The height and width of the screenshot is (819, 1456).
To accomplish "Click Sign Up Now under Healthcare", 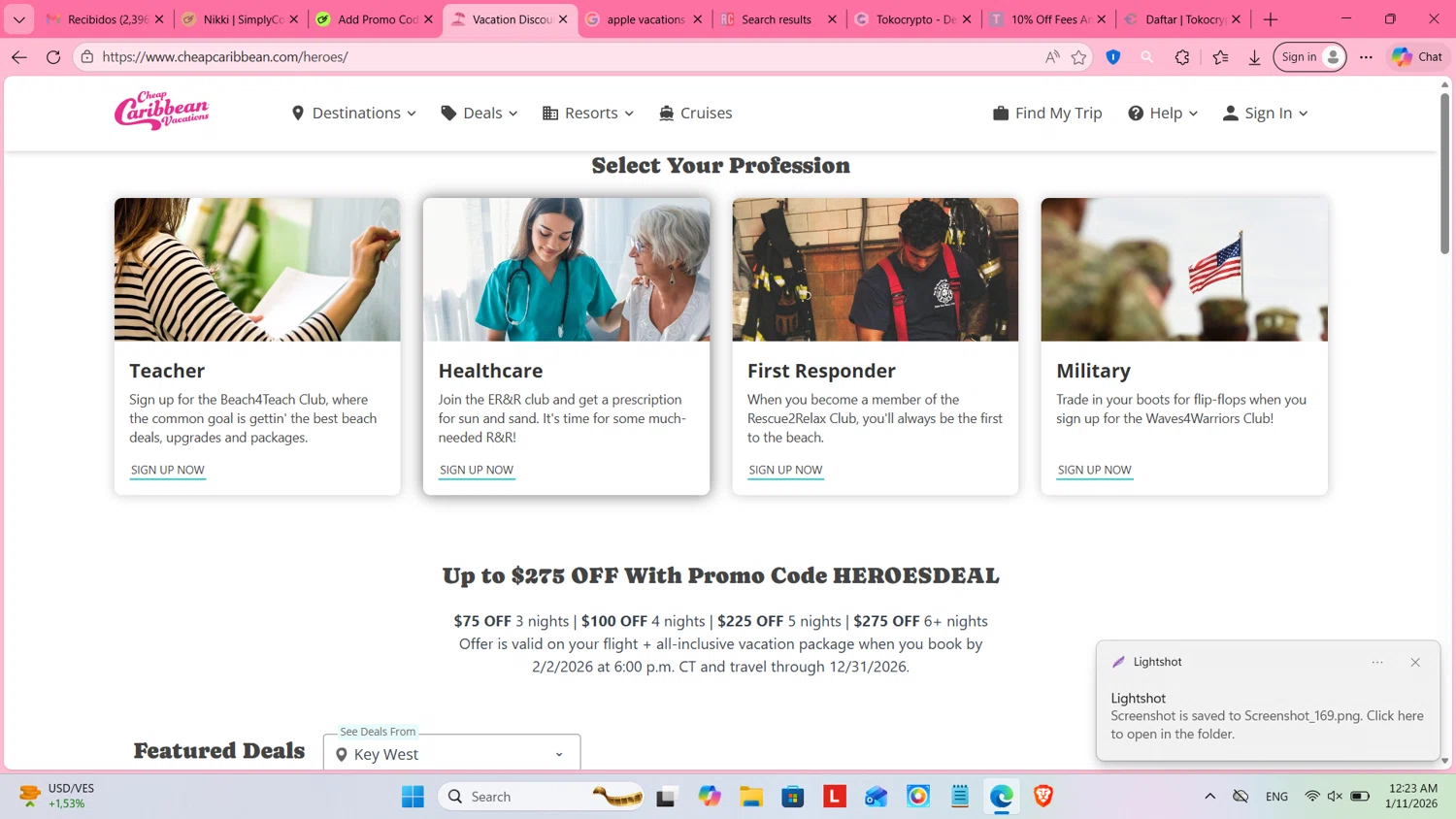I will 477,470.
